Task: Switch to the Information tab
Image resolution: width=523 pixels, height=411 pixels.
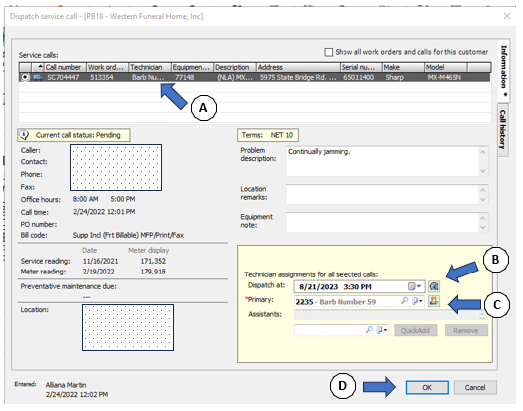Action: (x=504, y=70)
